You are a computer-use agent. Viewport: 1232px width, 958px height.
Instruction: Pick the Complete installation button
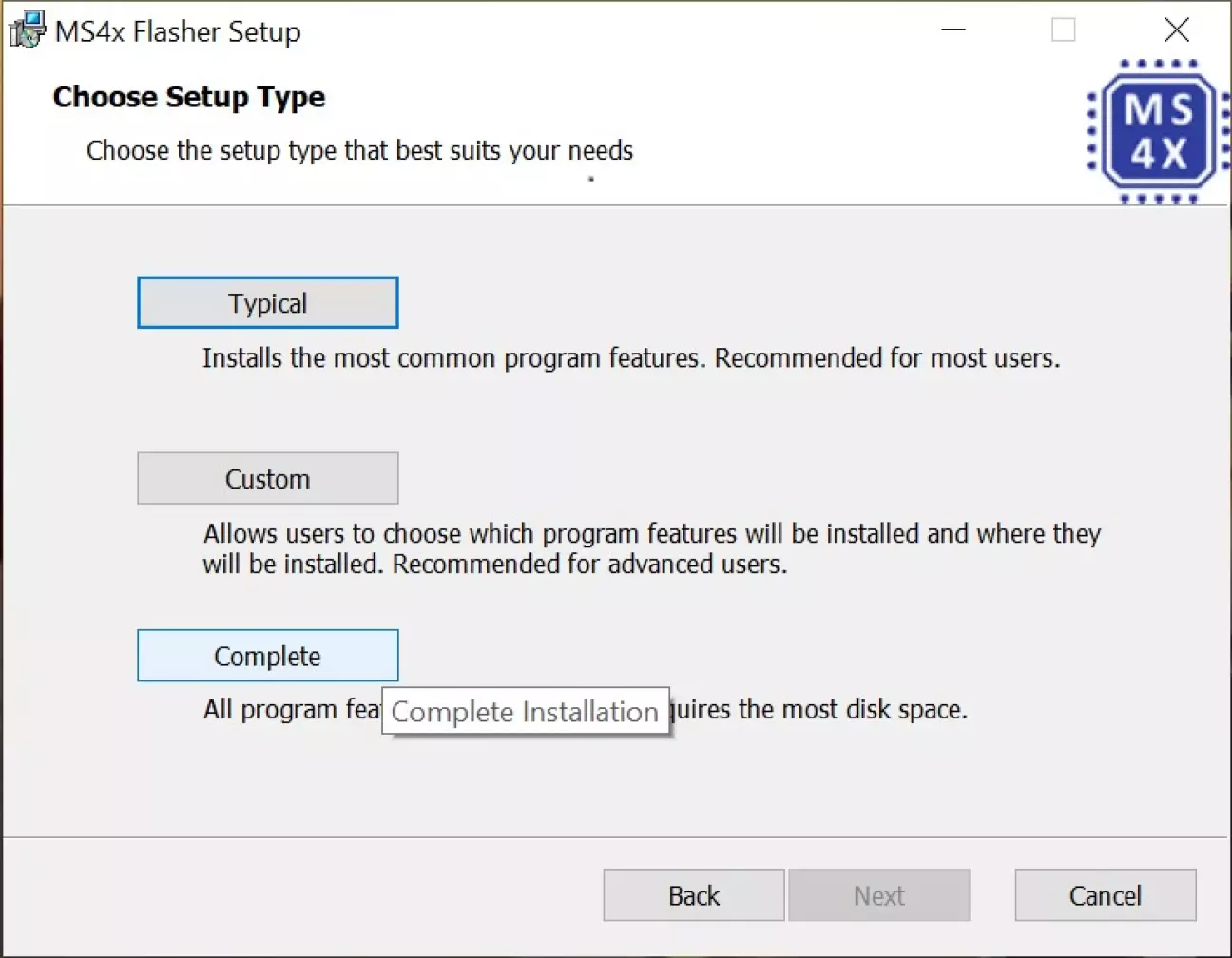click(x=267, y=656)
